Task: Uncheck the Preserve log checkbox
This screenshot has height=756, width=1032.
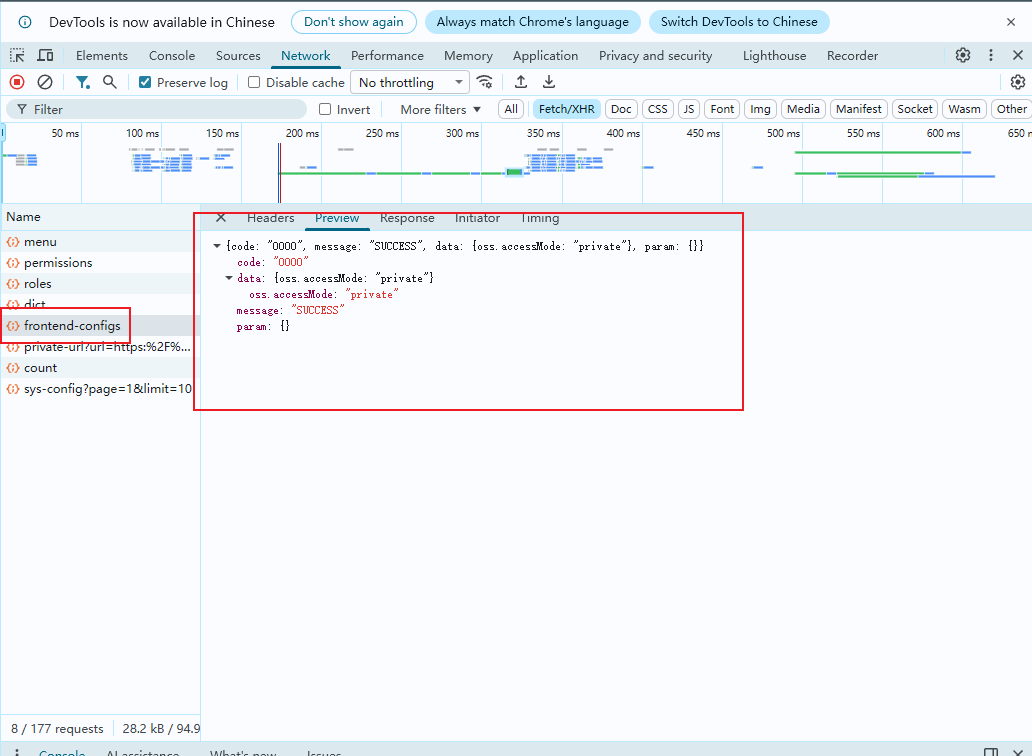Action: pyautogui.click(x=146, y=83)
